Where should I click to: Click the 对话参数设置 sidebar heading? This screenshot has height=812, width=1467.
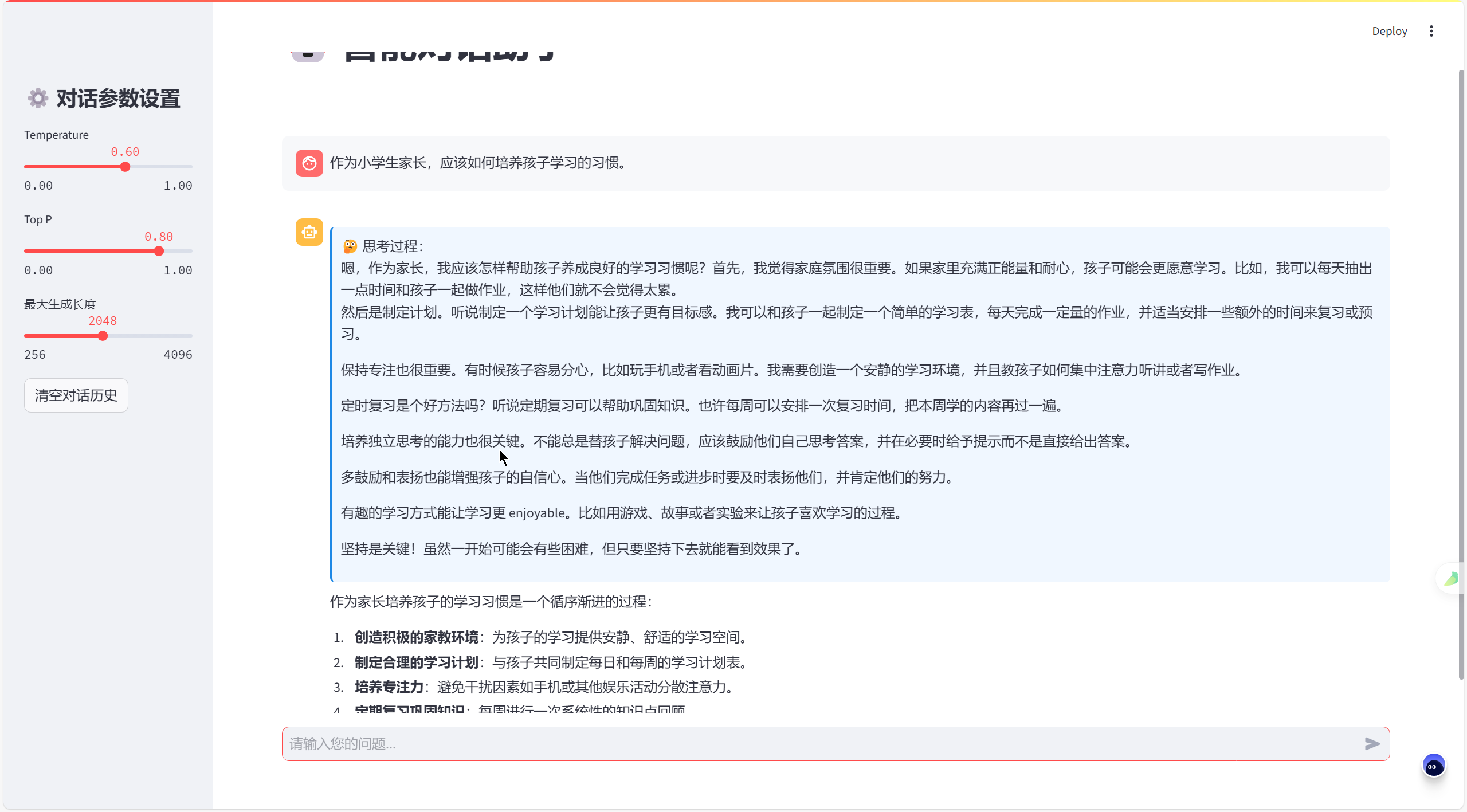click(x=118, y=99)
